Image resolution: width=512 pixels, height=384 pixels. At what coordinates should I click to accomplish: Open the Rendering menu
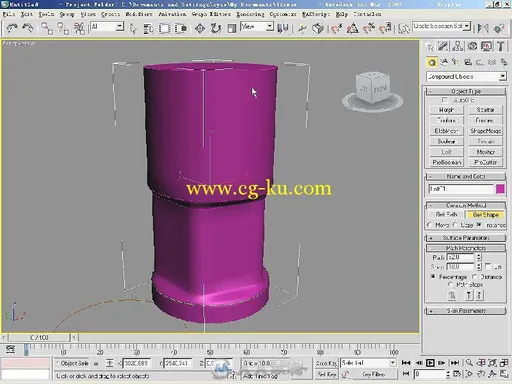click(250, 14)
